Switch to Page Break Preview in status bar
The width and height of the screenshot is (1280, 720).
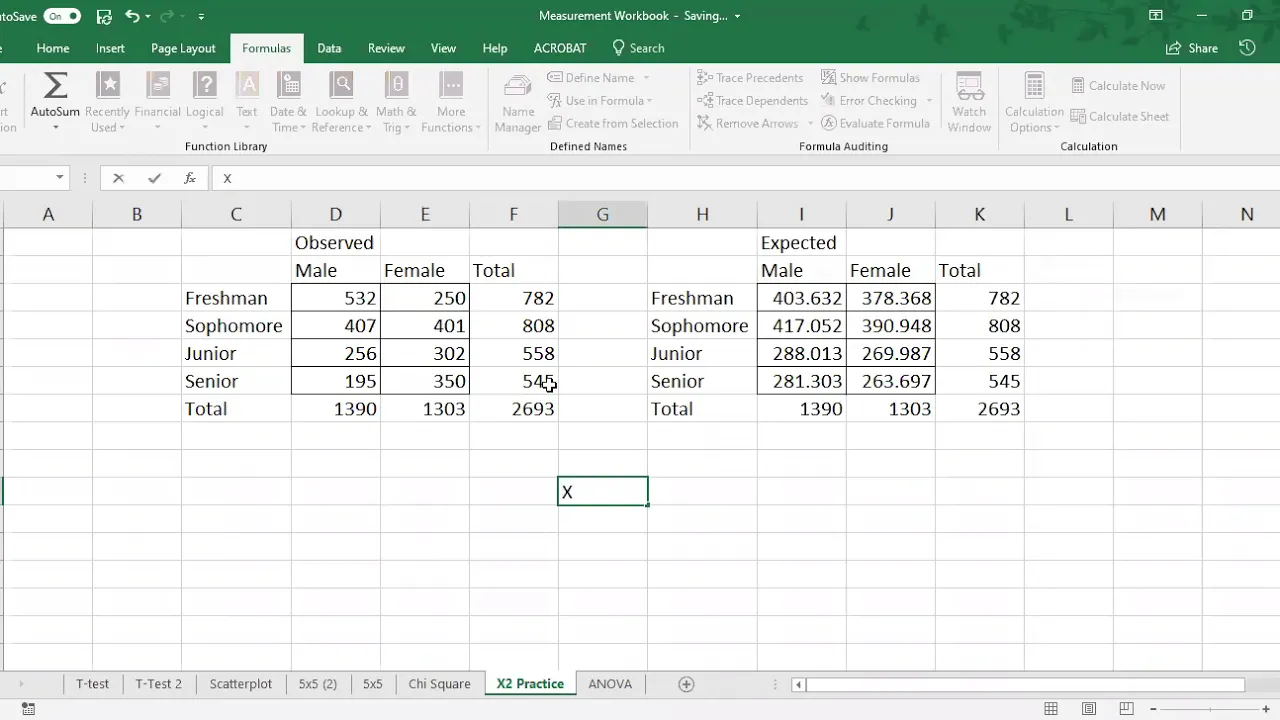click(1127, 709)
